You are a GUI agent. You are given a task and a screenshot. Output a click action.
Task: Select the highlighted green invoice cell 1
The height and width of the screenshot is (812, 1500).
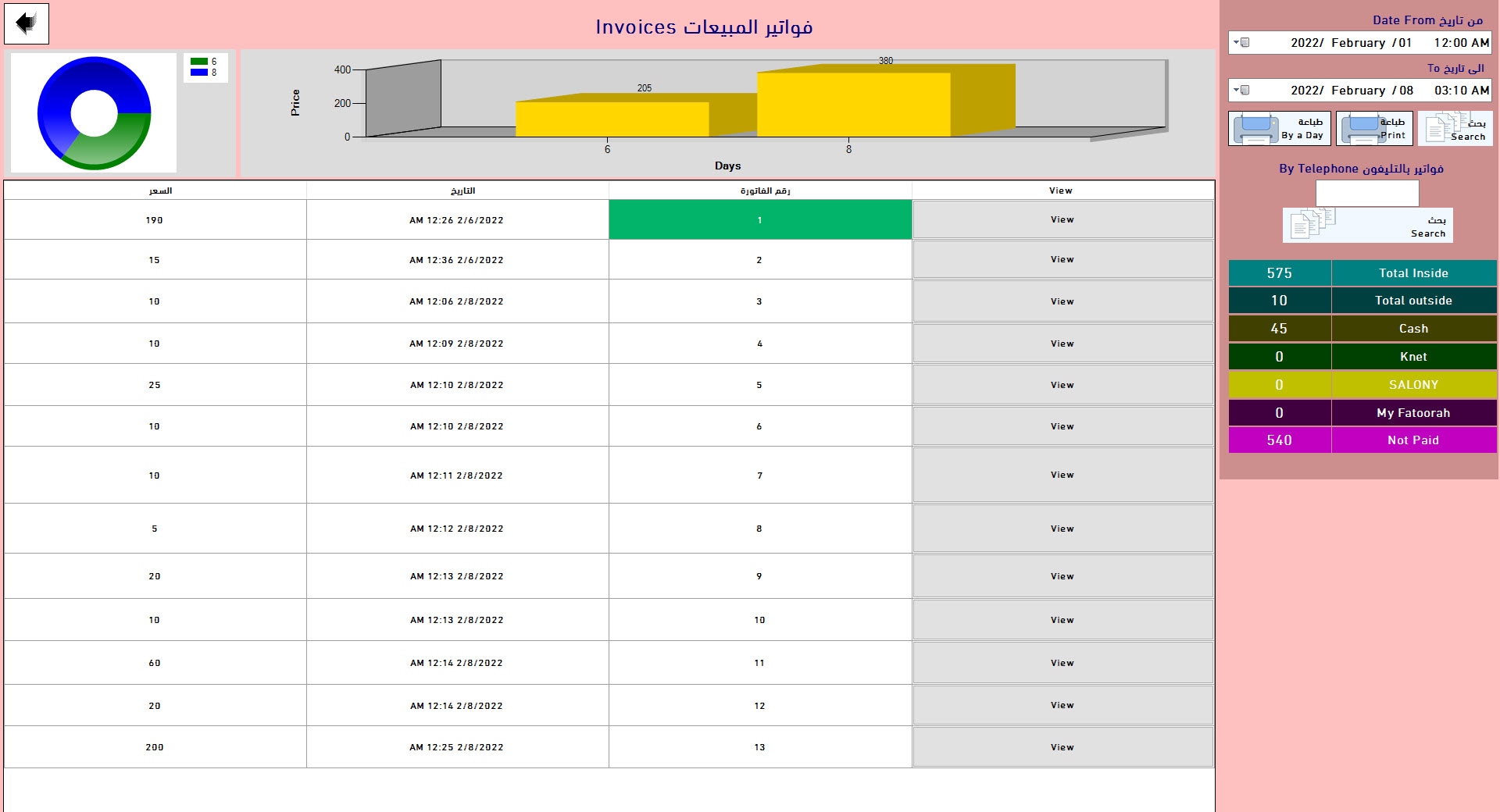[760, 219]
